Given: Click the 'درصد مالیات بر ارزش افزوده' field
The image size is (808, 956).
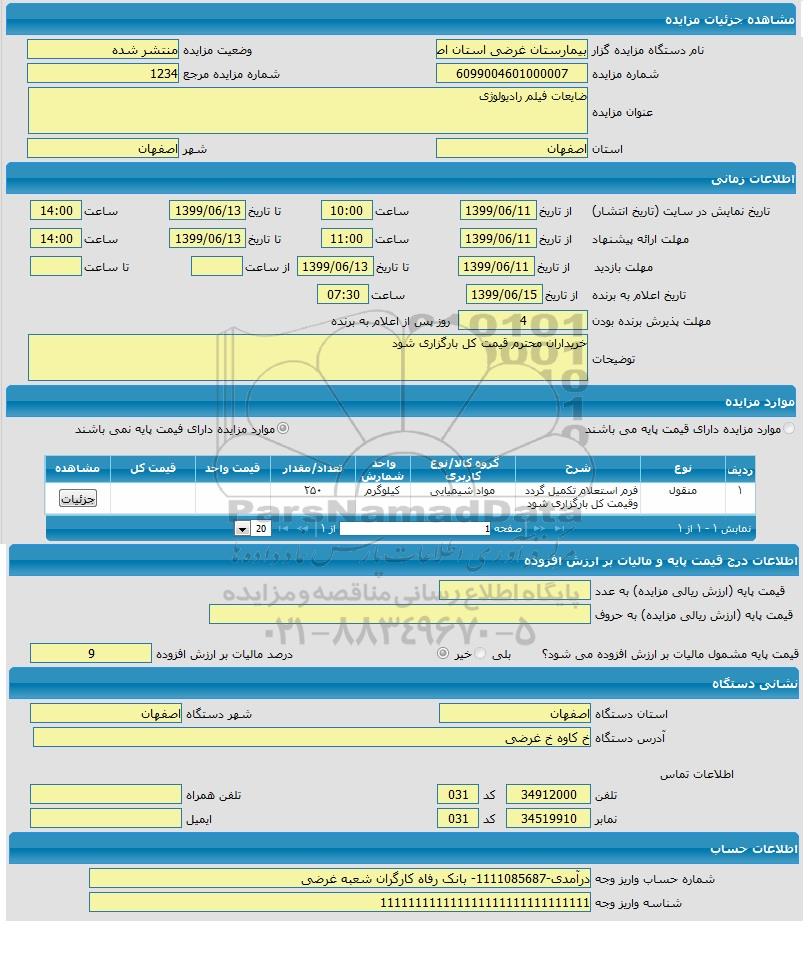Looking at the screenshot, I should tap(91, 653).
